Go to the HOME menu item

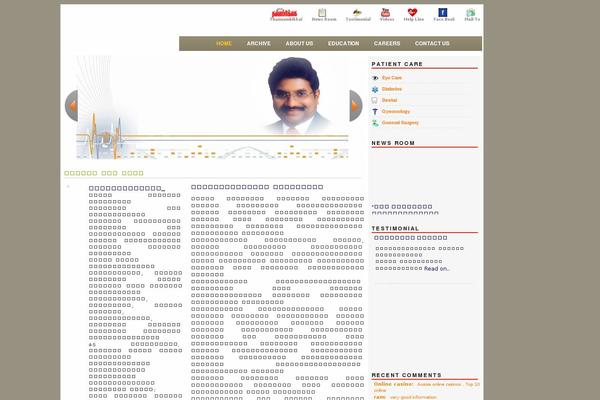[223, 44]
